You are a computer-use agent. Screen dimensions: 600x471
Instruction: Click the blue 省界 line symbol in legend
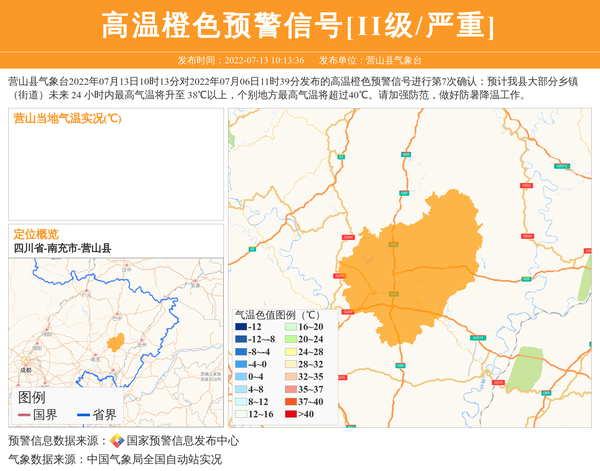coord(80,415)
